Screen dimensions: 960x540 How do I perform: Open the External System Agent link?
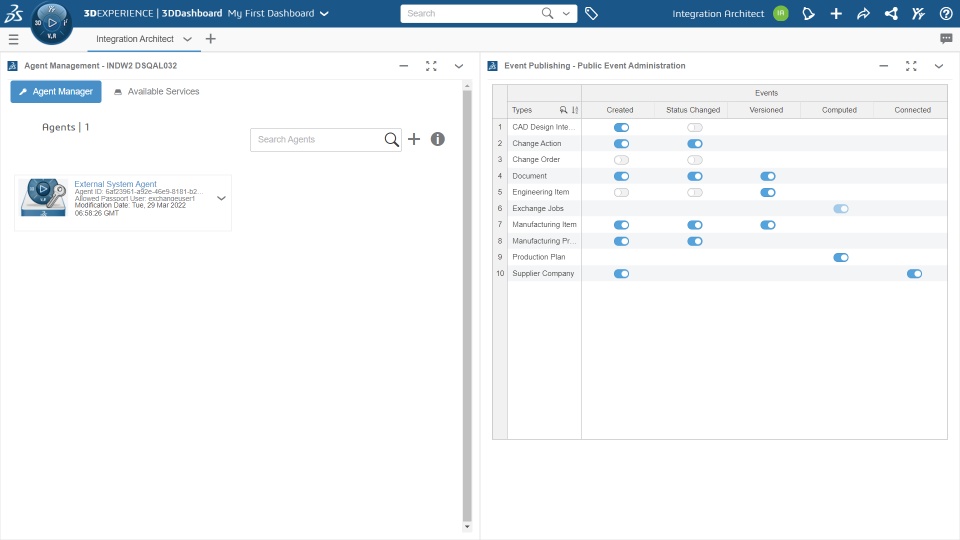click(x=115, y=184)
